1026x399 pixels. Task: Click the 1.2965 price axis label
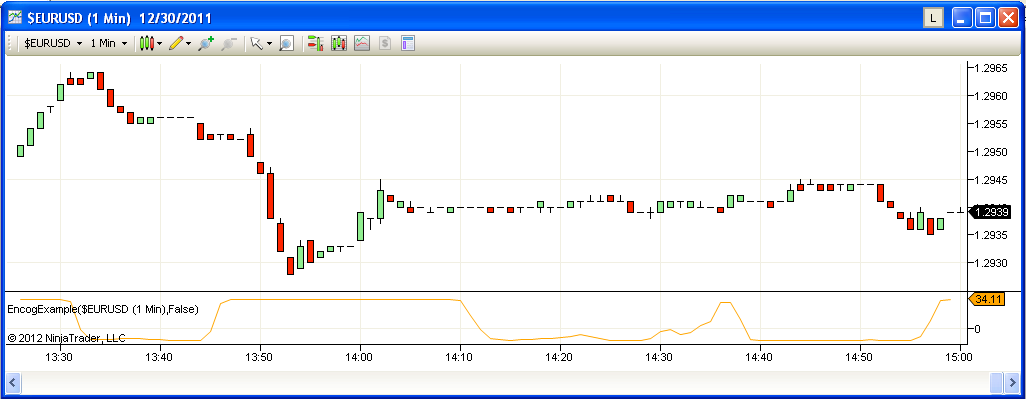991,68
